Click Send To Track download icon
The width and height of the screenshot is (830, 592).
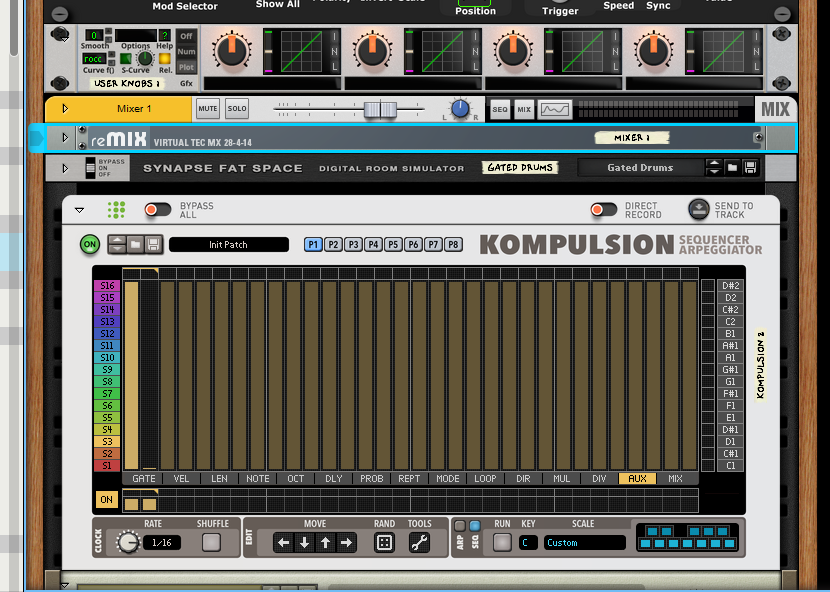point(699,210)
